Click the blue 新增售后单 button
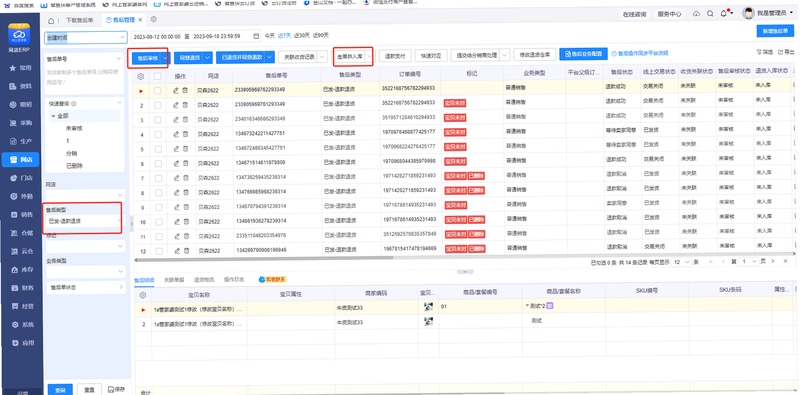Screen dimensions: 800x395 [774, 31]
